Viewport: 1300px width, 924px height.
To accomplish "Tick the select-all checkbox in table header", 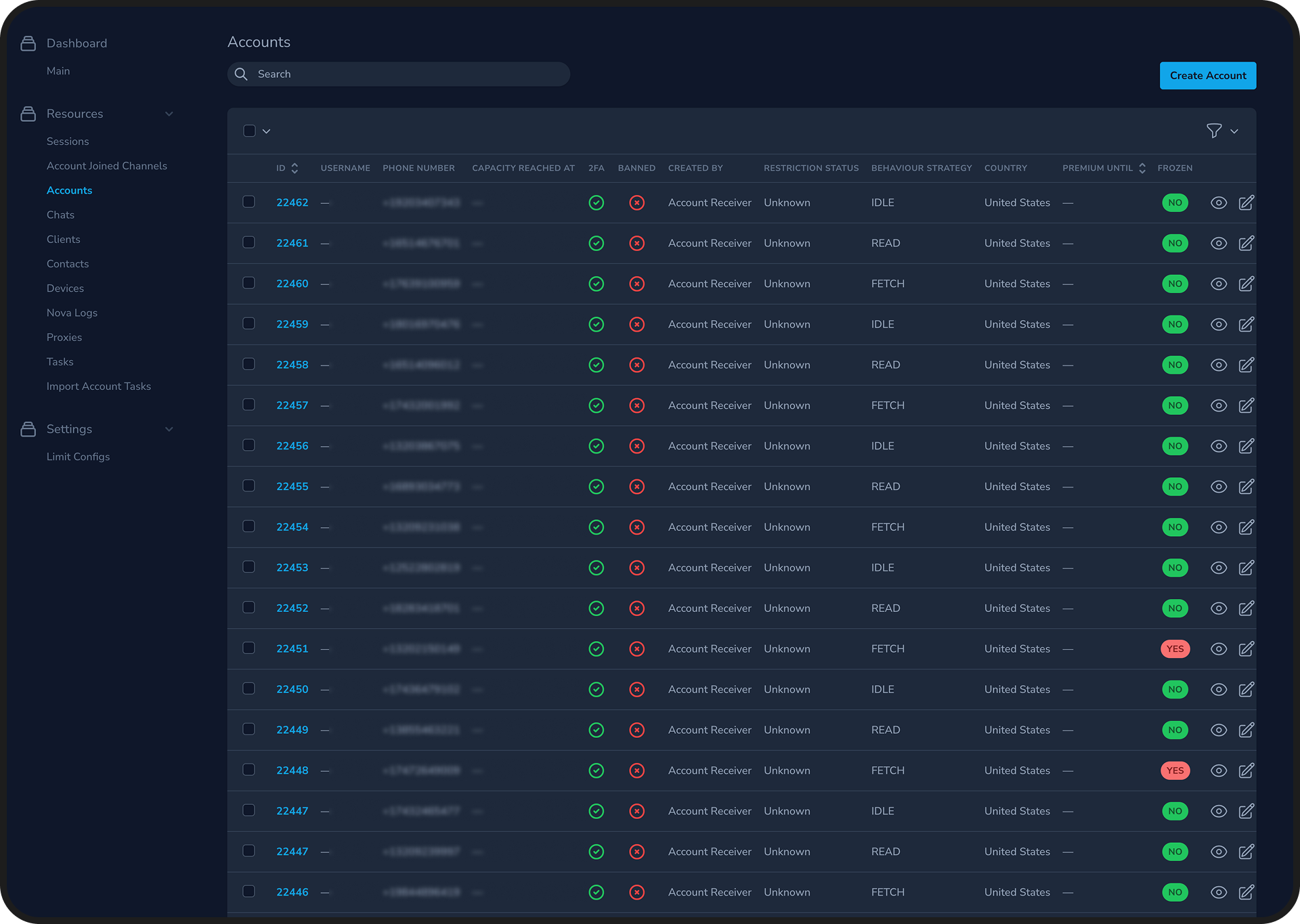I will [x=249, y=131].
